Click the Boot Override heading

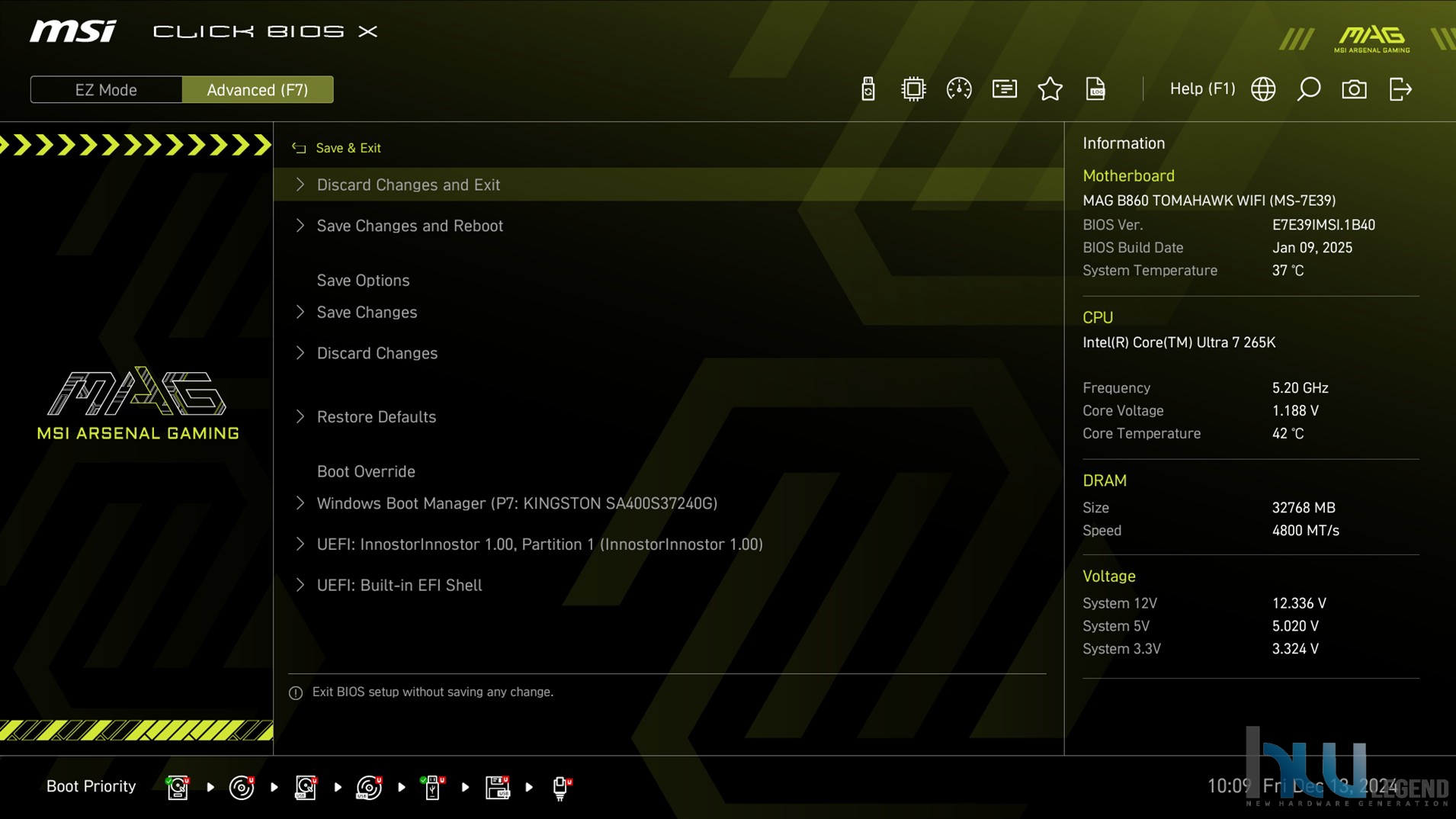pos(366,471)
